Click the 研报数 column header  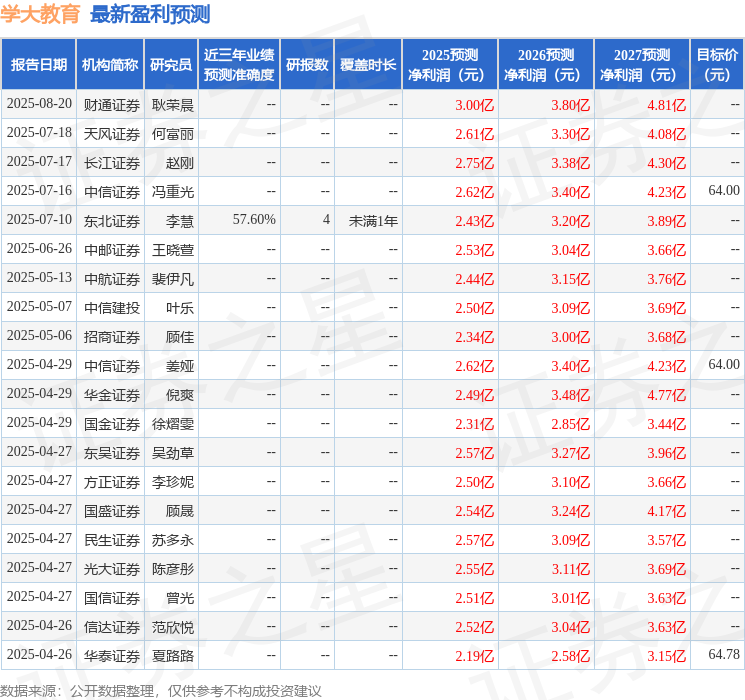pos(307,65)
